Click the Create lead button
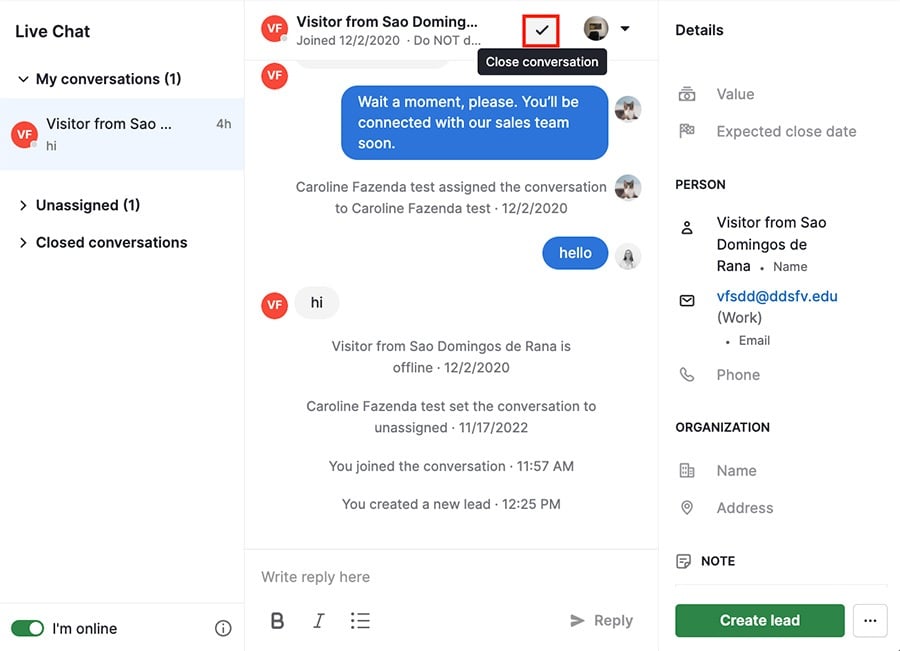 click(x=759, y=620)
